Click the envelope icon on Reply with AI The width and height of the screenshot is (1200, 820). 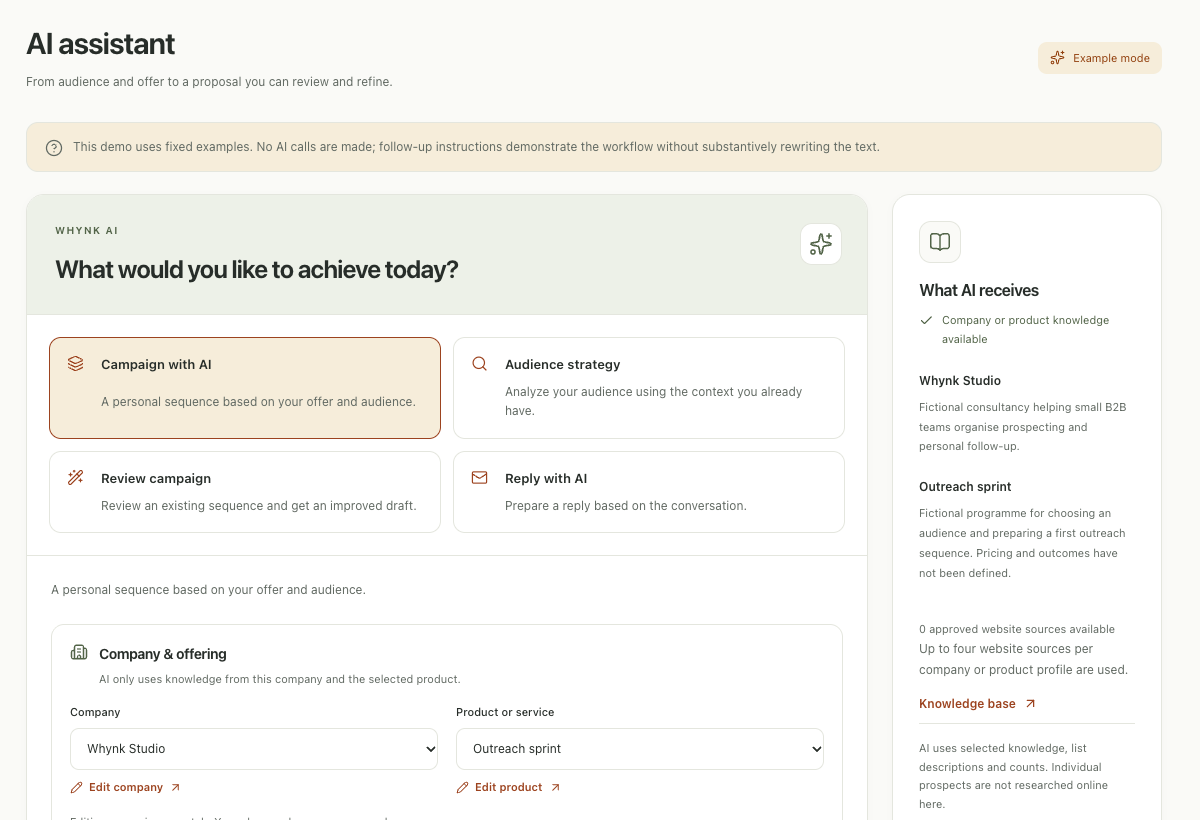pyautogui.click(x=480, y=478)
